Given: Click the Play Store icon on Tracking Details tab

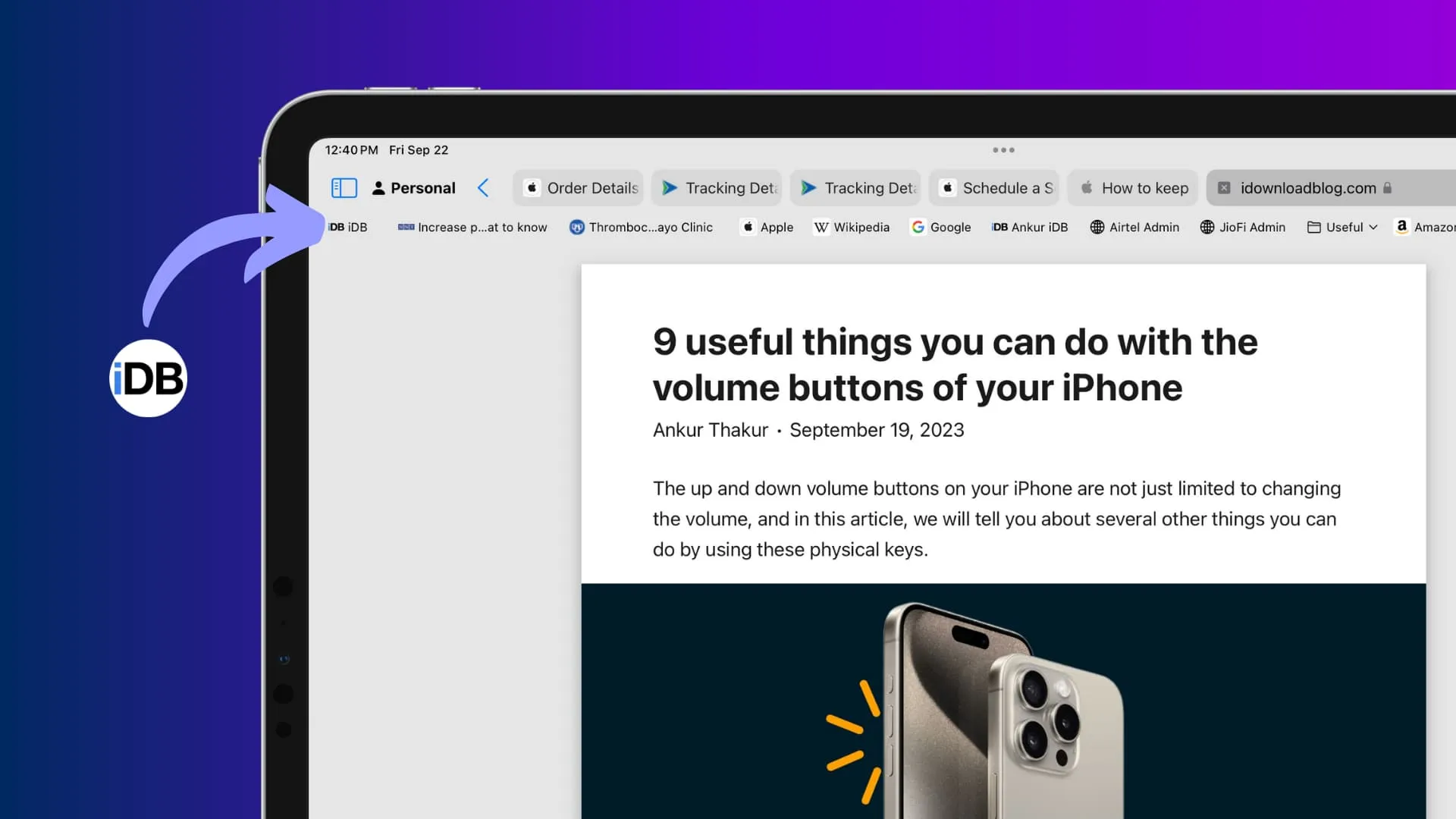Looking at the screenshot, I should pos(667,187).
